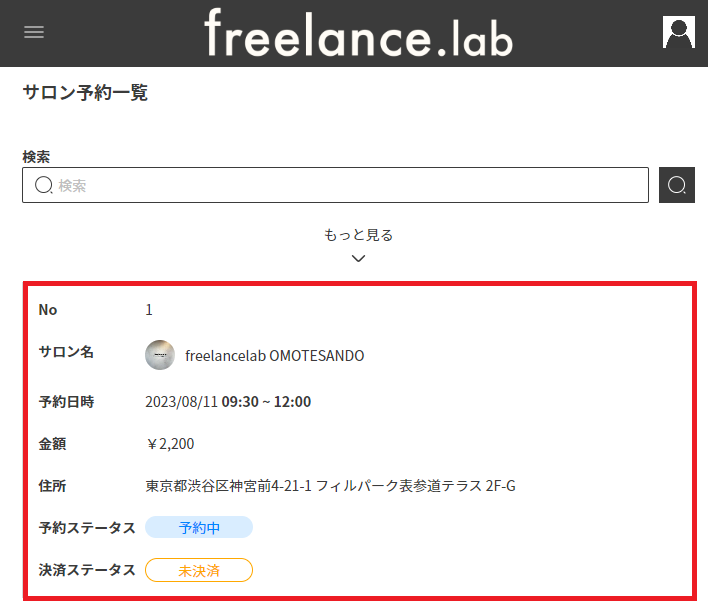The width and height of the screenshot is (708, 606).
Task: Click the もっと見る text link
Action: (358, 235)
